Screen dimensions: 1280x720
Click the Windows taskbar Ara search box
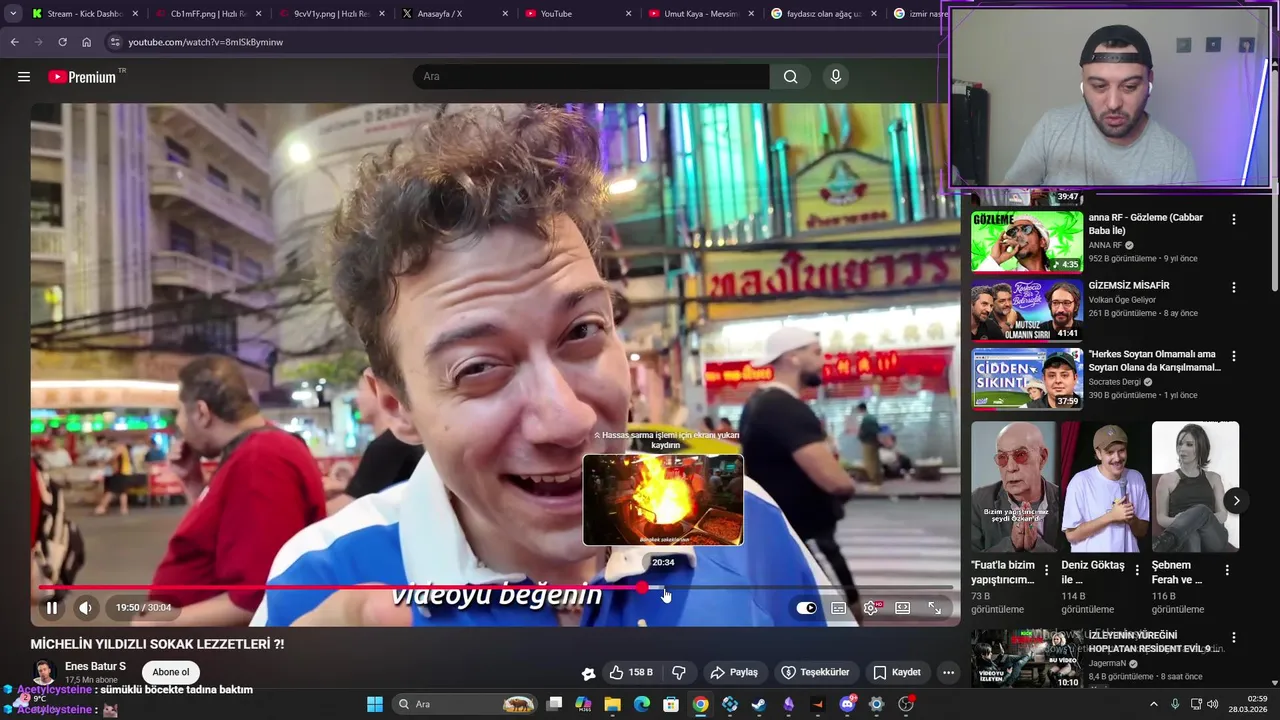click(465, 704)
